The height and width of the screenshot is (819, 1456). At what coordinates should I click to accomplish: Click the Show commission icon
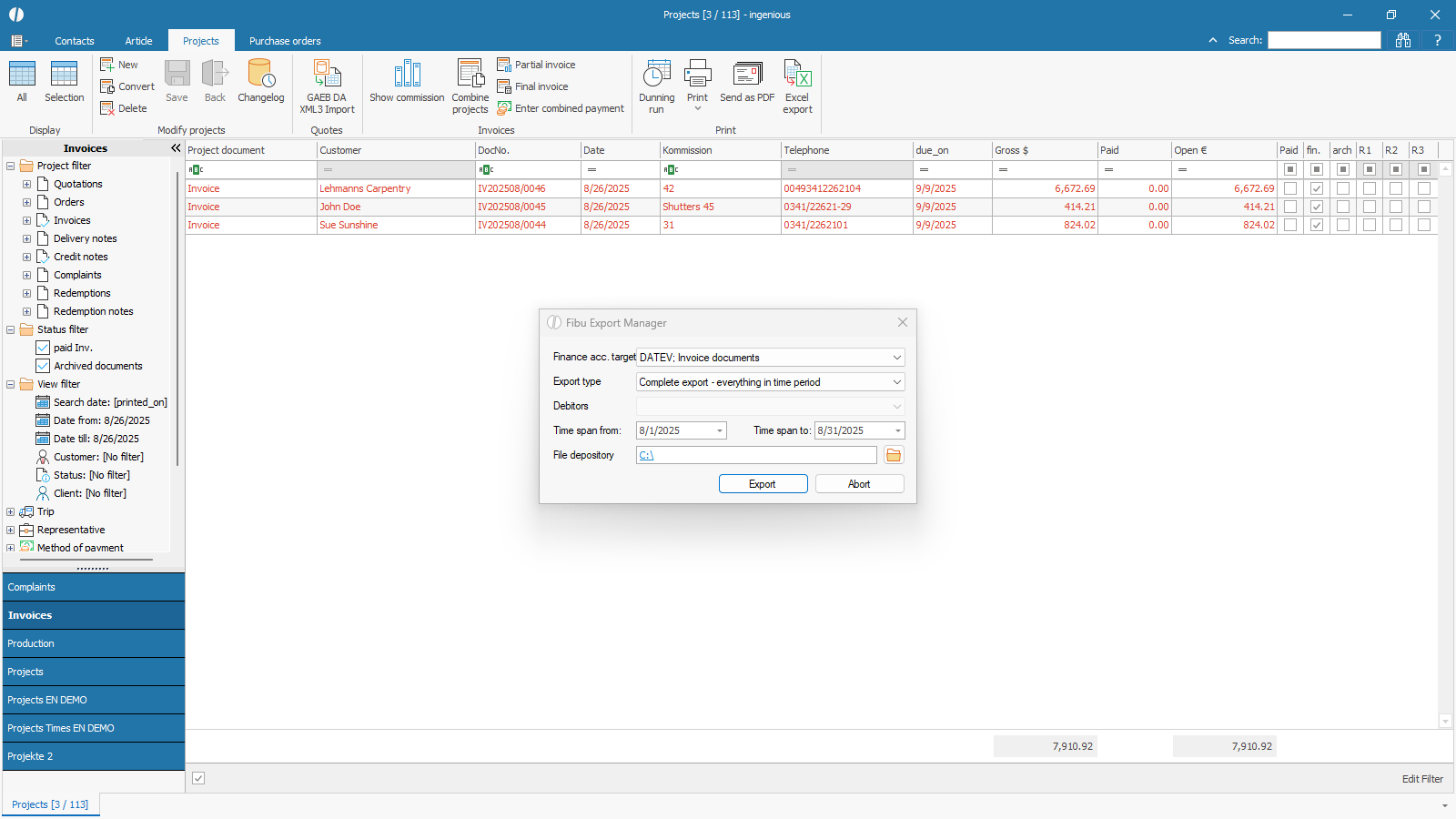tap(407, 76)
